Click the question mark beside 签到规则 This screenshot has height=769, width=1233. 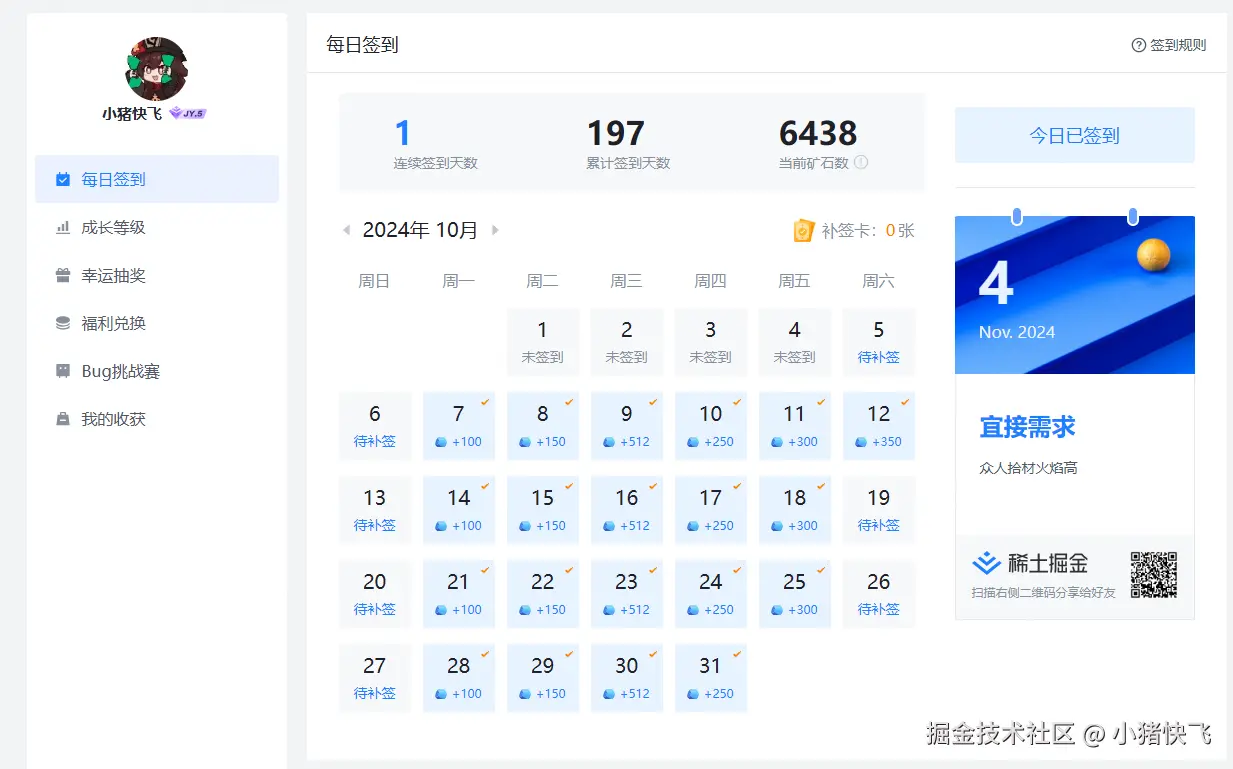tap(1138, 45)
